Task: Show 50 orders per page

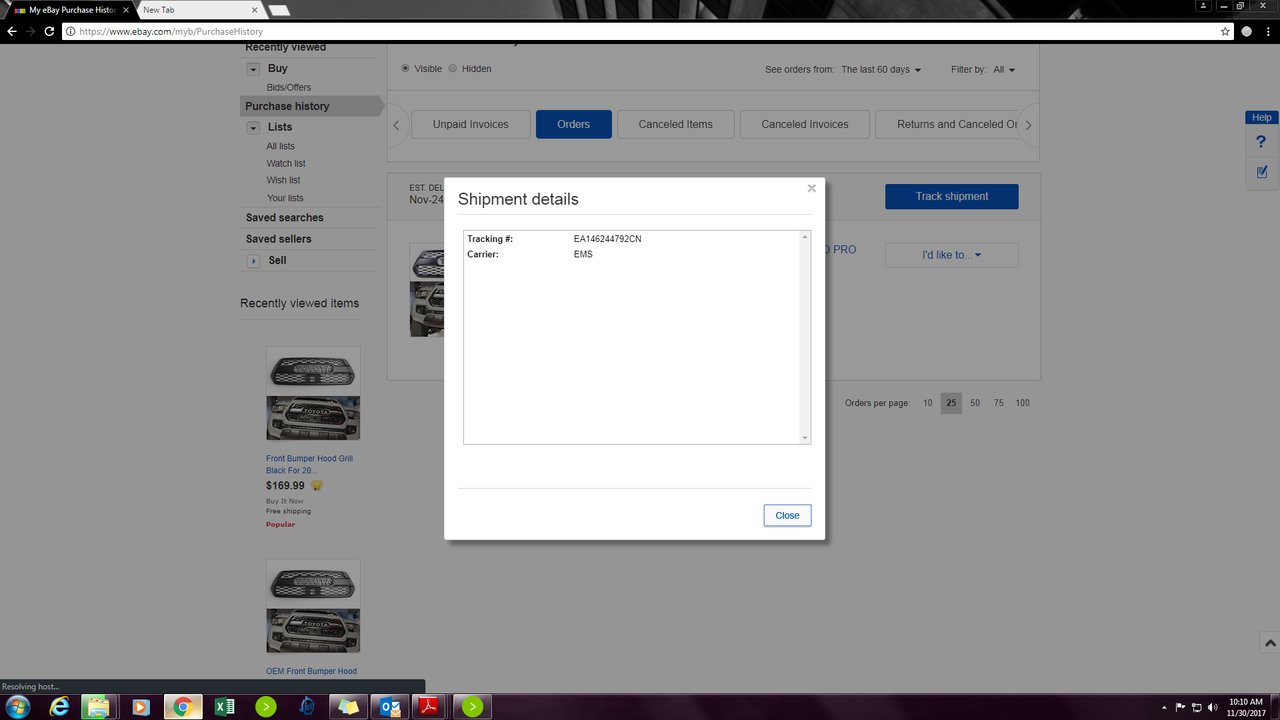Action: [975, 403]
